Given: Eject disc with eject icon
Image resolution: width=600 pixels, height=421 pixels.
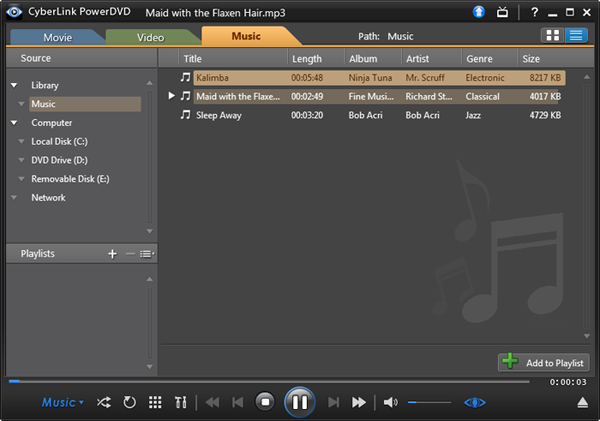Looking at the screenshot, I should 582,403.
